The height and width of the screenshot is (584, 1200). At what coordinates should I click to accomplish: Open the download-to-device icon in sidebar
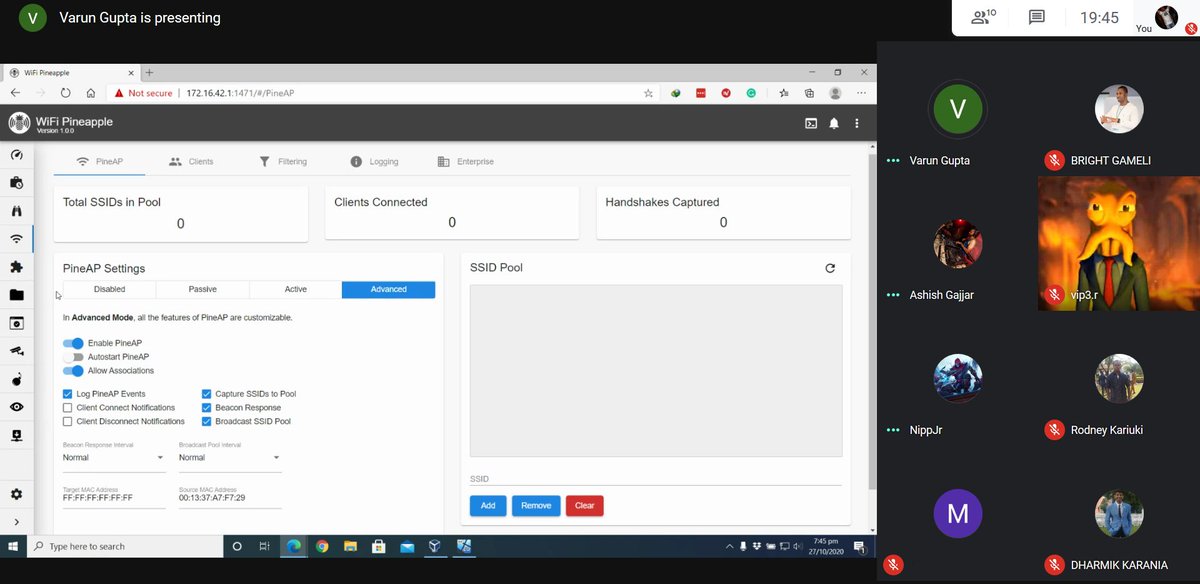tap(16, 435)
